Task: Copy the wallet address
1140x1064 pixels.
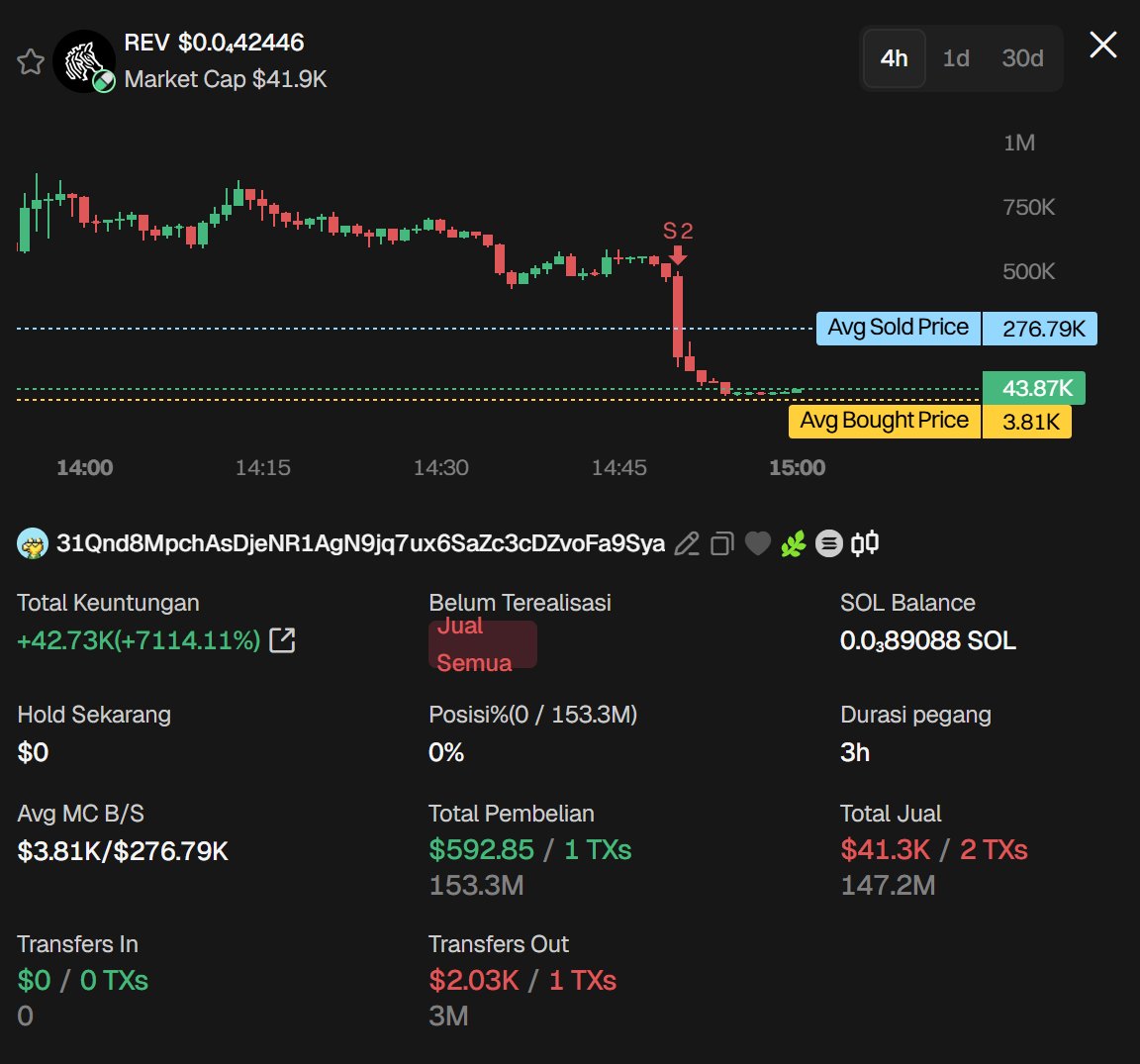Action: [x=722, y=543]
